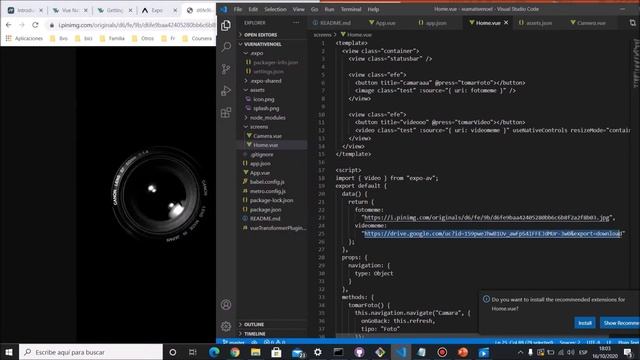This screenshot has width=640, height=360.
Task: Open Familia bookmark folder in browser
Action: [112, 38]
